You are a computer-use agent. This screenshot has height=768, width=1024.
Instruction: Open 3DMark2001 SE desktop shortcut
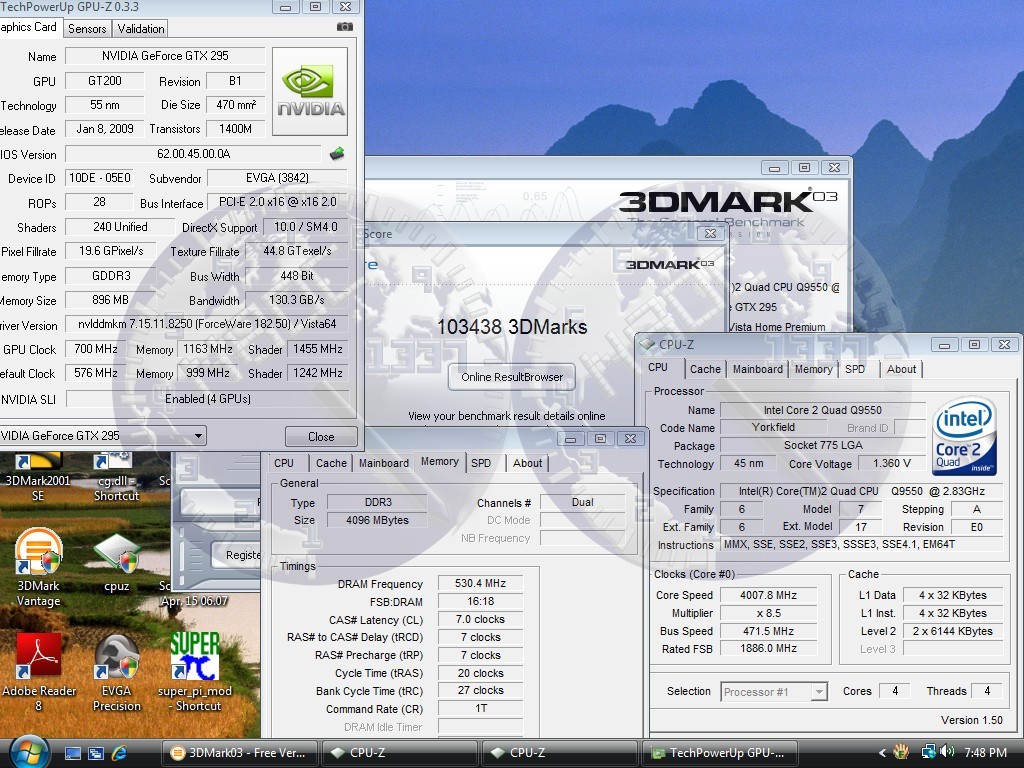click(x=38, y=475)
